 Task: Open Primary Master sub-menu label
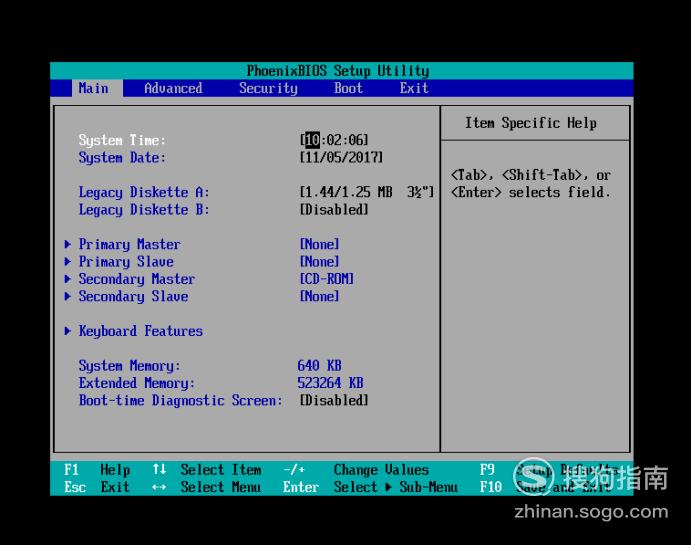[130, 245]
